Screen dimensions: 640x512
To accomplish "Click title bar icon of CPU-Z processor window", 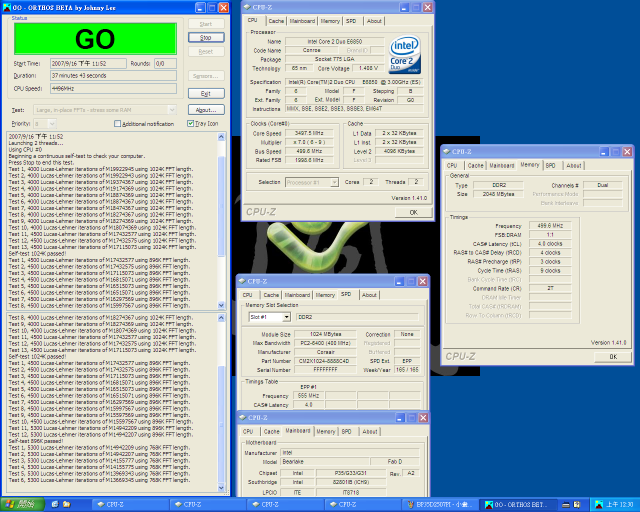I will pyautogui.click(x=247, y=7).
